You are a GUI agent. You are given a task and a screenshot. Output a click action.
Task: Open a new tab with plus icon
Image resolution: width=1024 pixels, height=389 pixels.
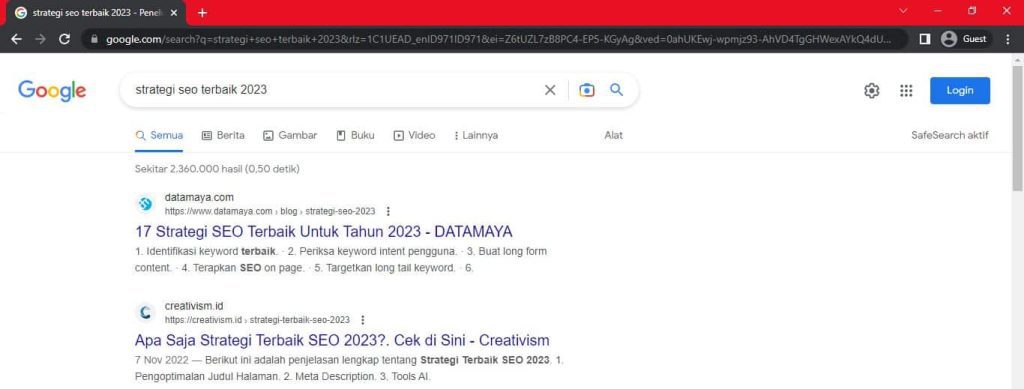[202, 12]
